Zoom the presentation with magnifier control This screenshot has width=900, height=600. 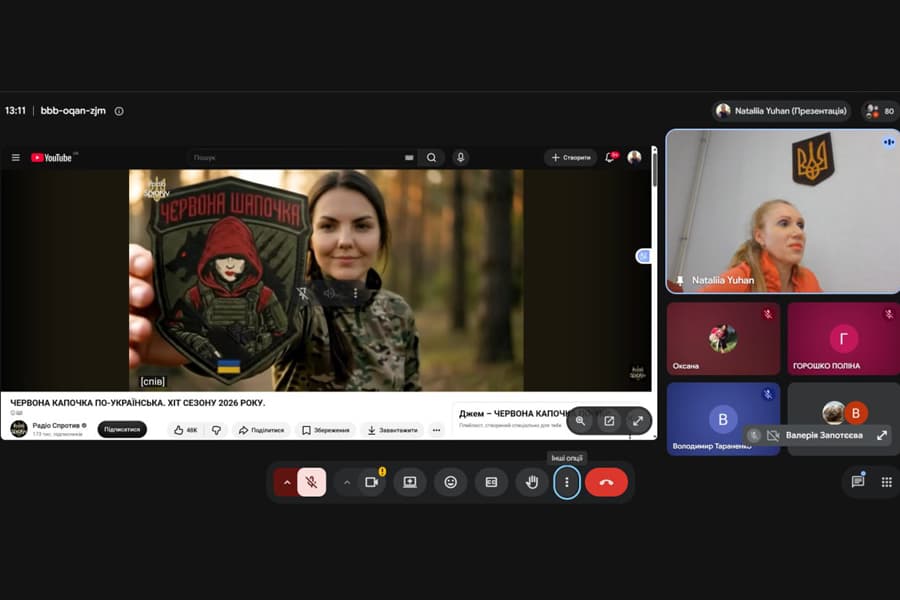[x=580, y=421]
